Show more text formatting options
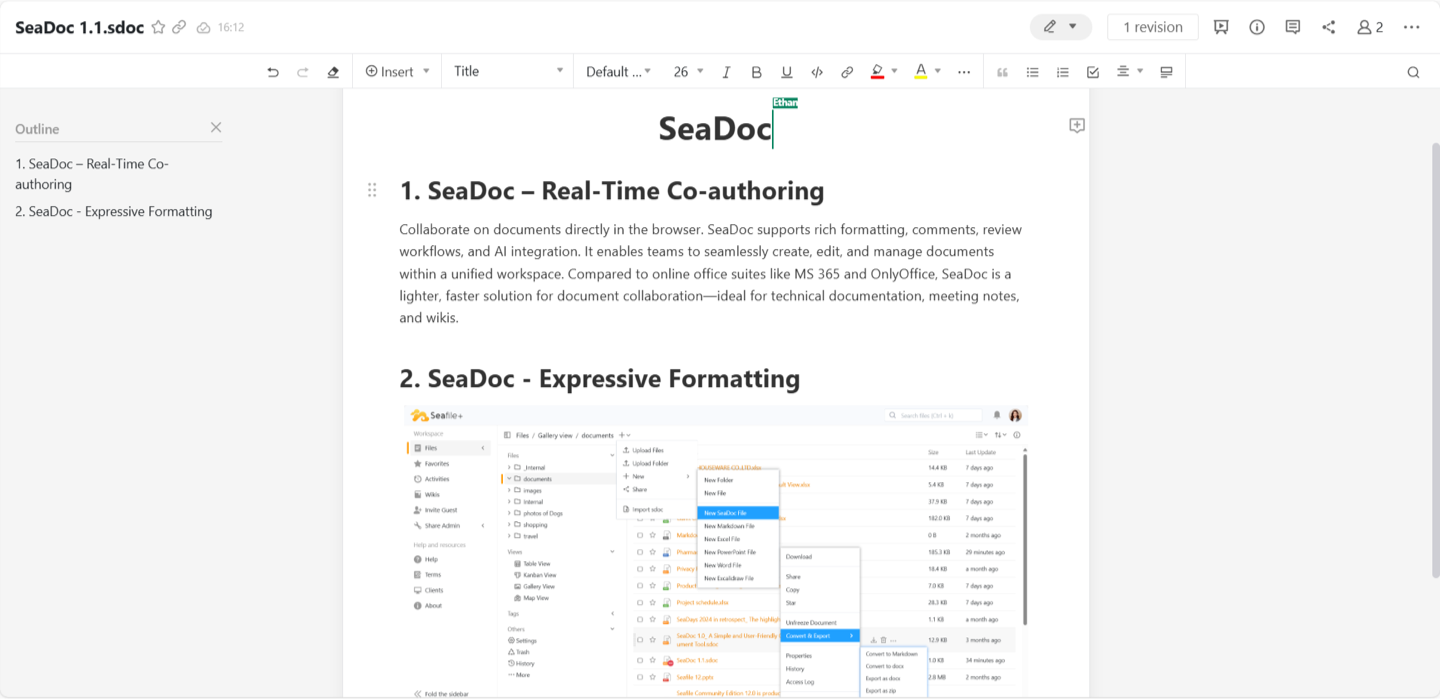Screen dimensions: 1440x699 click(x=964, y=72)
